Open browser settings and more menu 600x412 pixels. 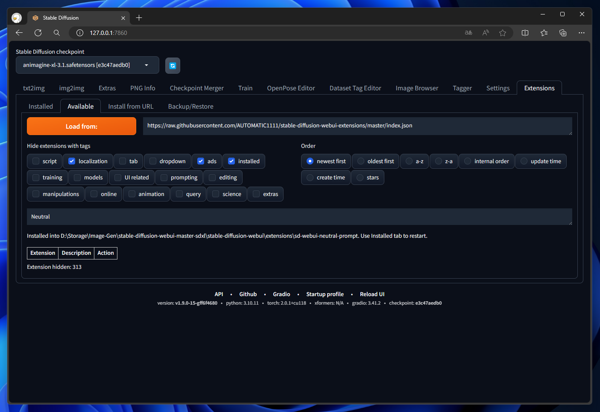(582, 33)
